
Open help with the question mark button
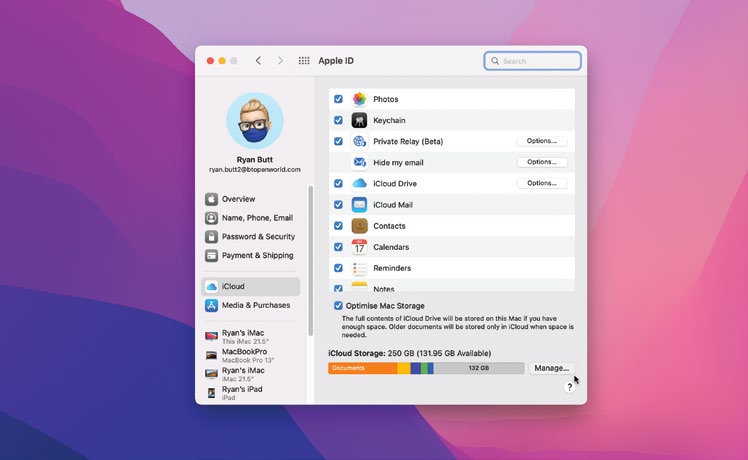point(569,387)
